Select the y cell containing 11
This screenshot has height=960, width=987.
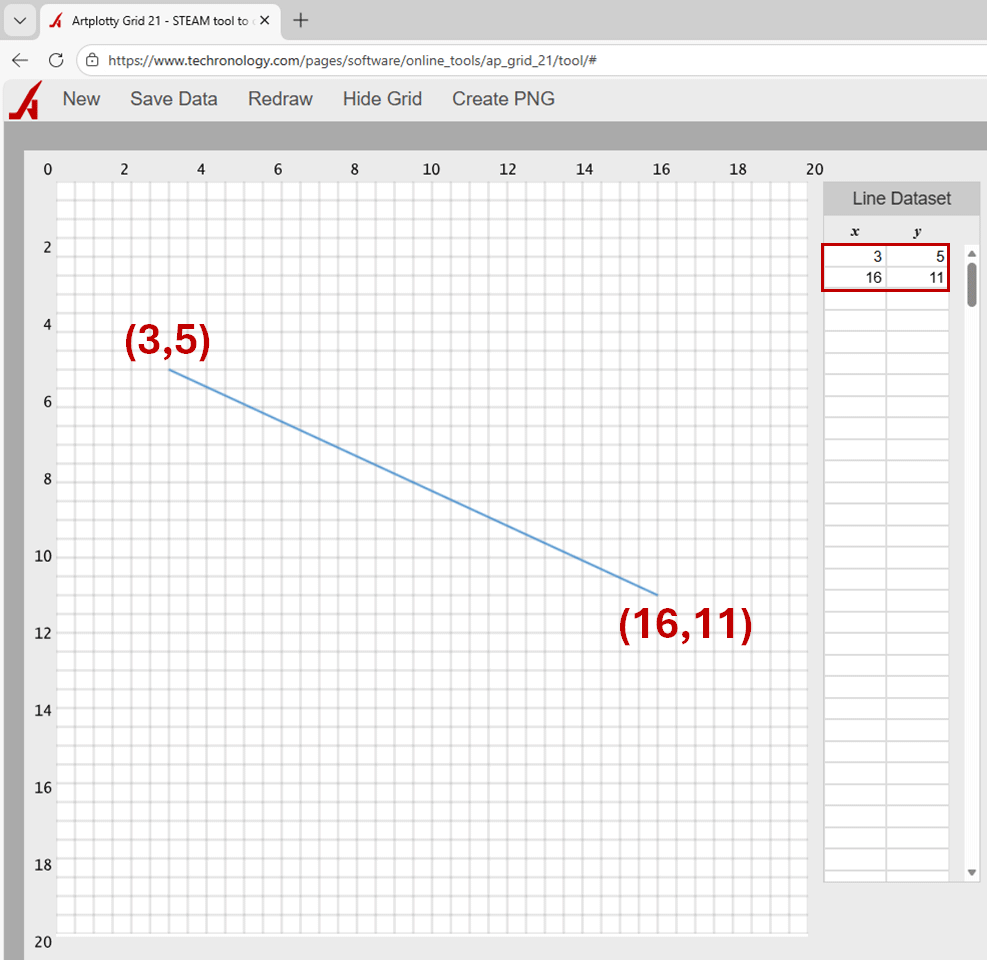(917, 277)
